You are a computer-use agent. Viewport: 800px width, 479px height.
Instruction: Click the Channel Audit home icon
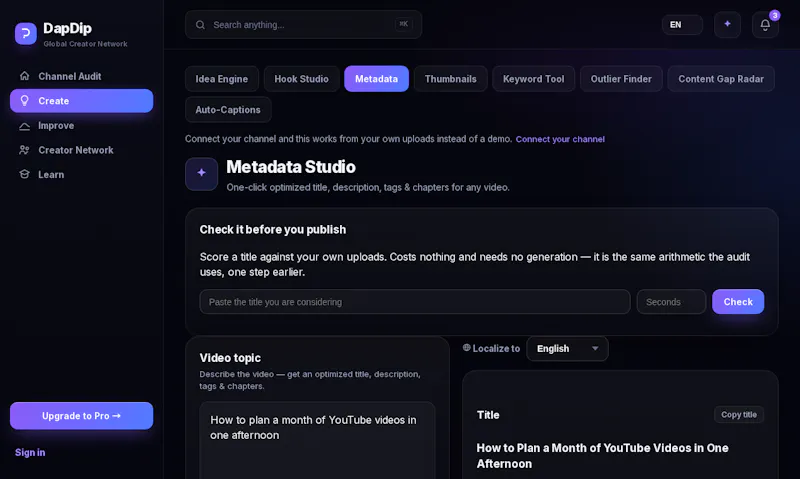click(x=24, y=76)
